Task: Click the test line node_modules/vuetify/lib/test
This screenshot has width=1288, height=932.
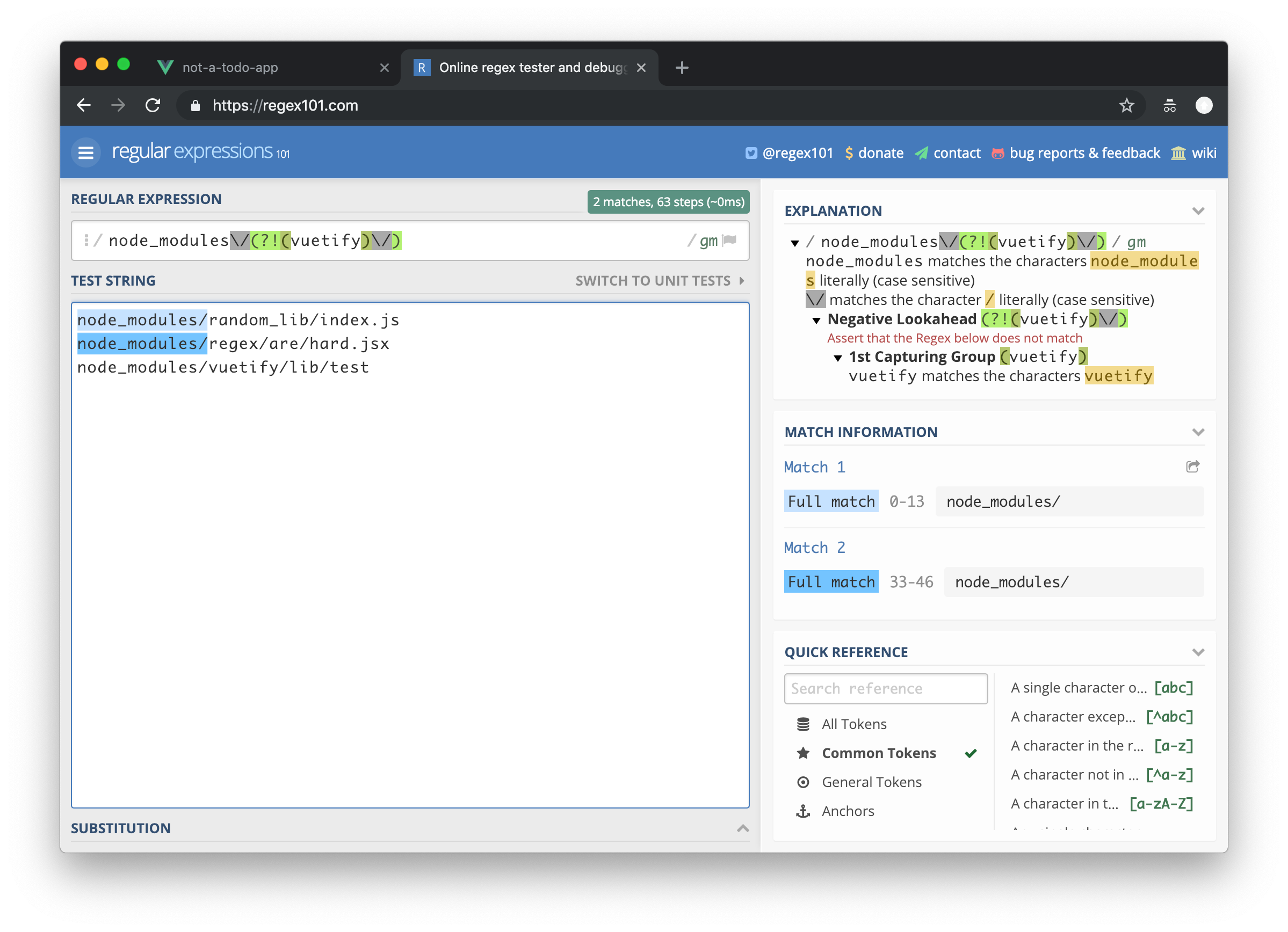Action: pos(222,367)
